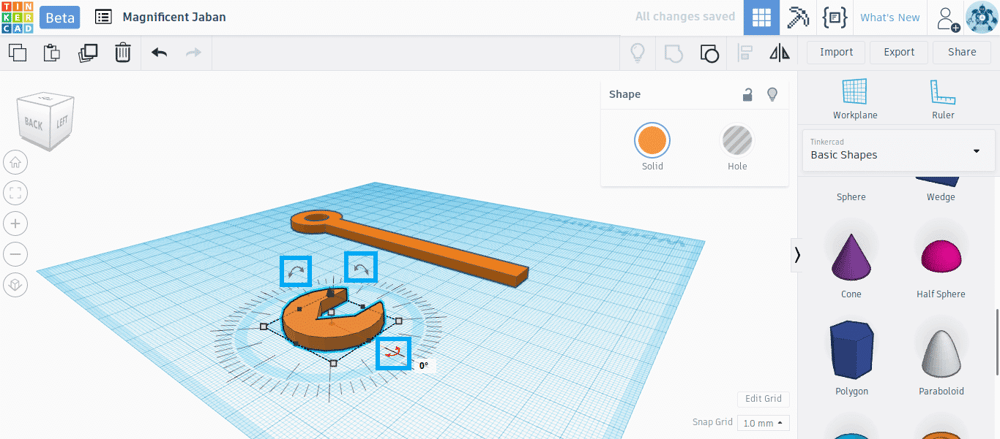Click the Align tool icon
Screen dimensions: 1000x439
point(745,53)
